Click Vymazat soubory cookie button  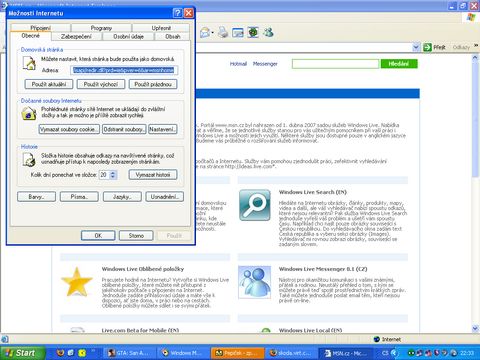pos(69,129)
